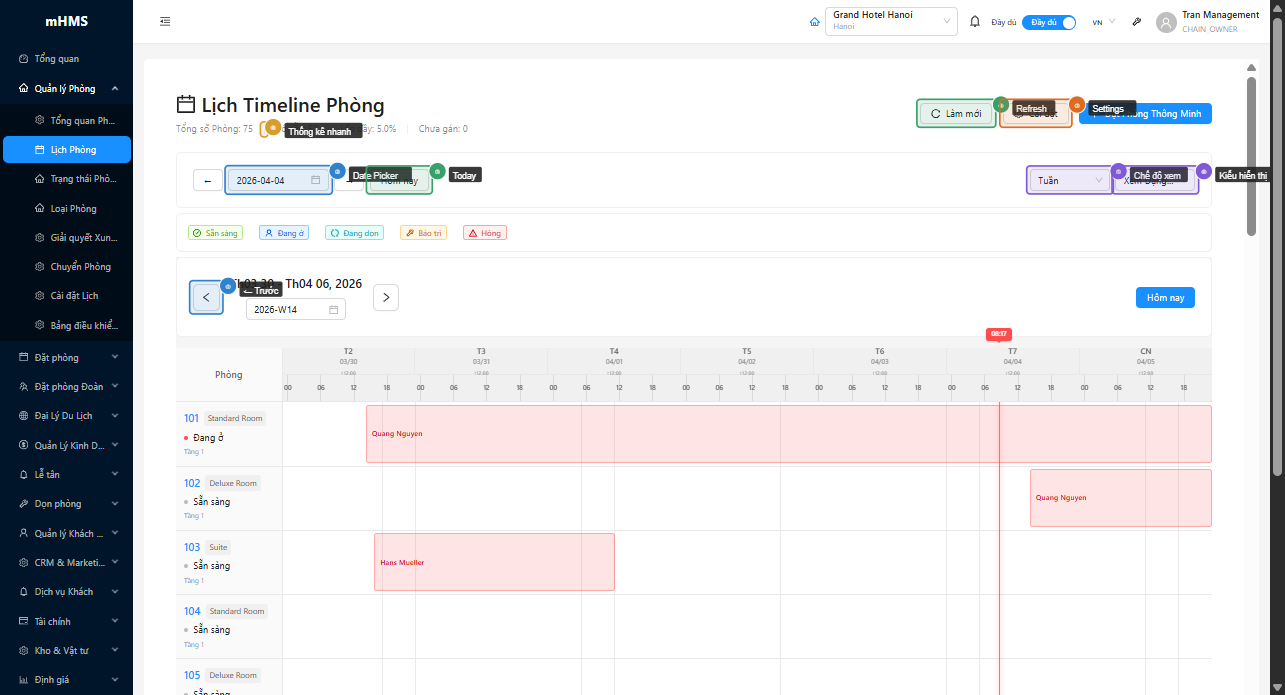Click the wrench icon in the top bar
Screen dimensions: 1285x695
(1137, 22)
